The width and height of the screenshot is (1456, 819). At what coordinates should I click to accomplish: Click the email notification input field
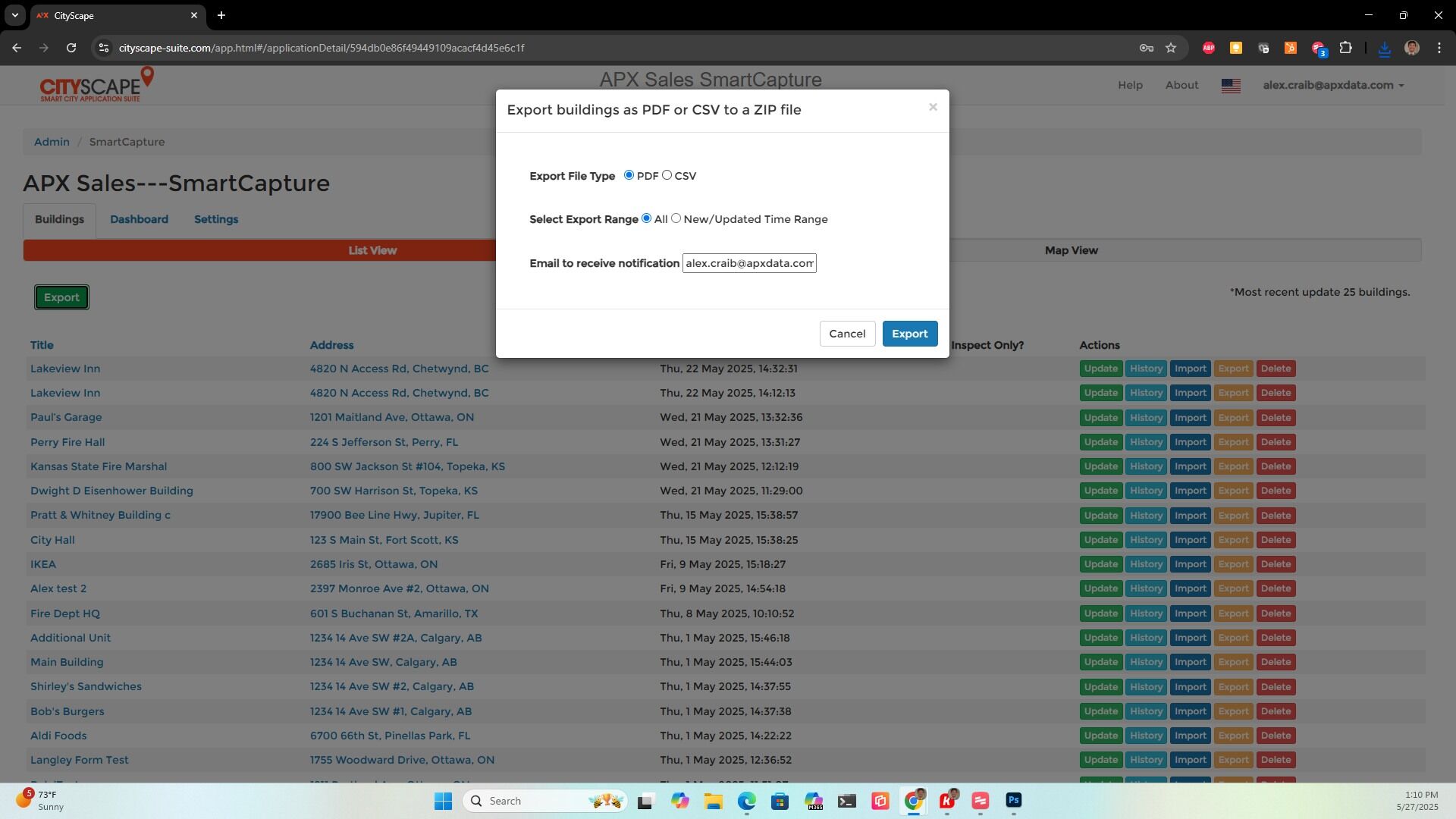(x=749, y=263)
